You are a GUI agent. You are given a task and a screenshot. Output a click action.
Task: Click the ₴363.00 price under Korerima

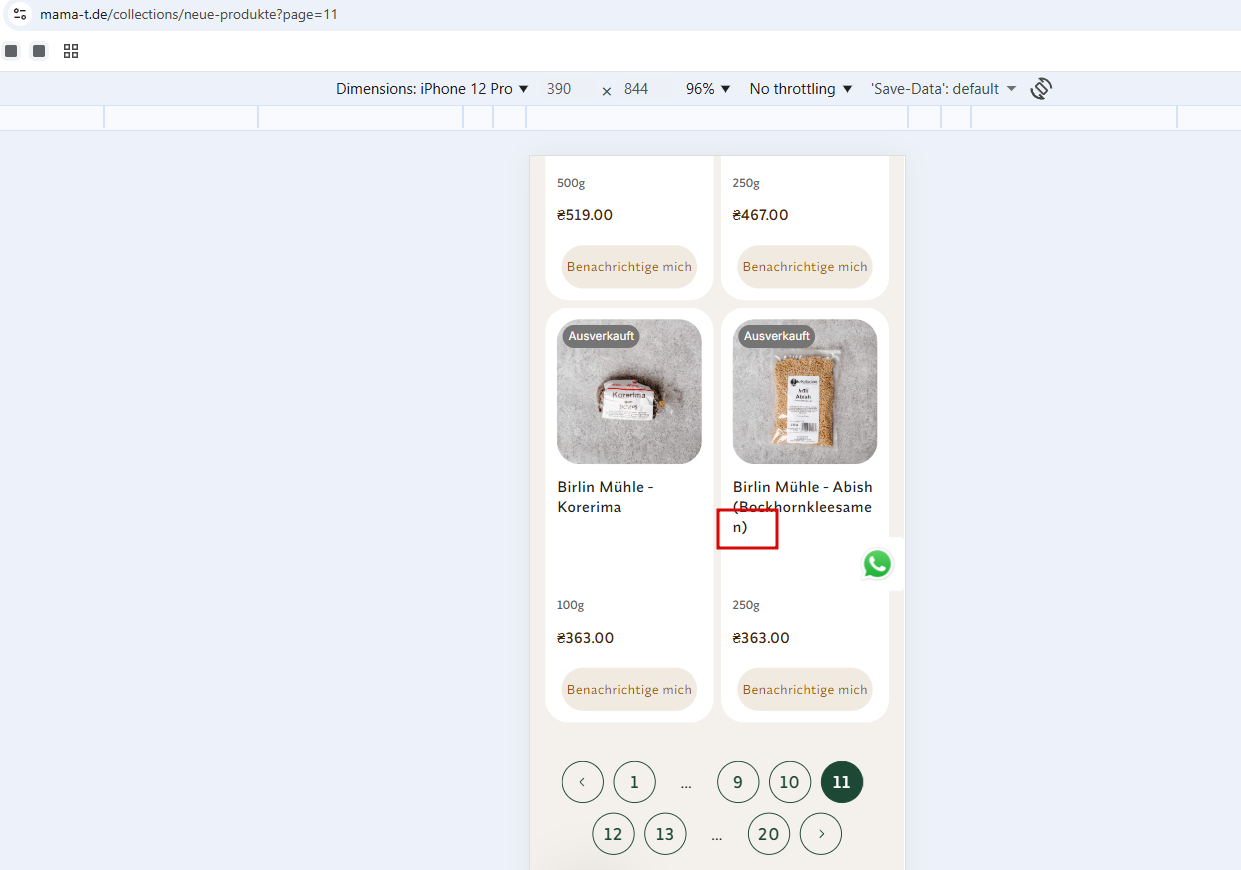(586, 638)
